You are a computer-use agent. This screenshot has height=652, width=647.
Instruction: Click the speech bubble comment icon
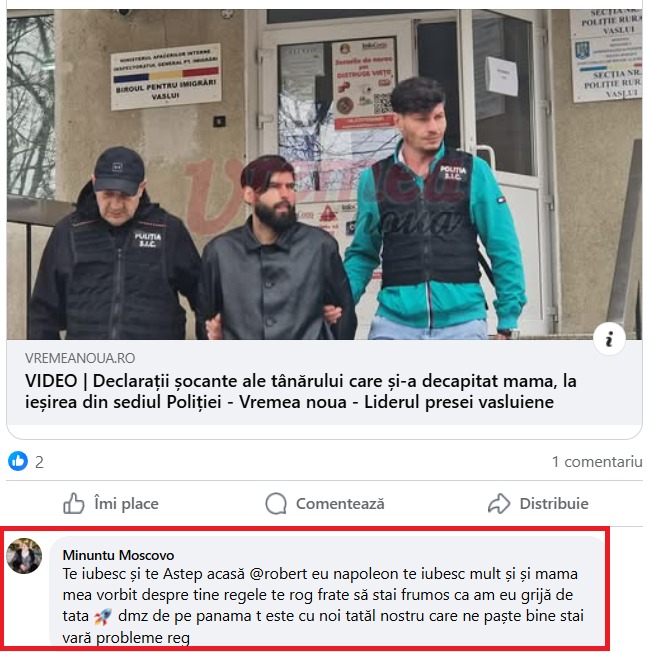[276, 504]
